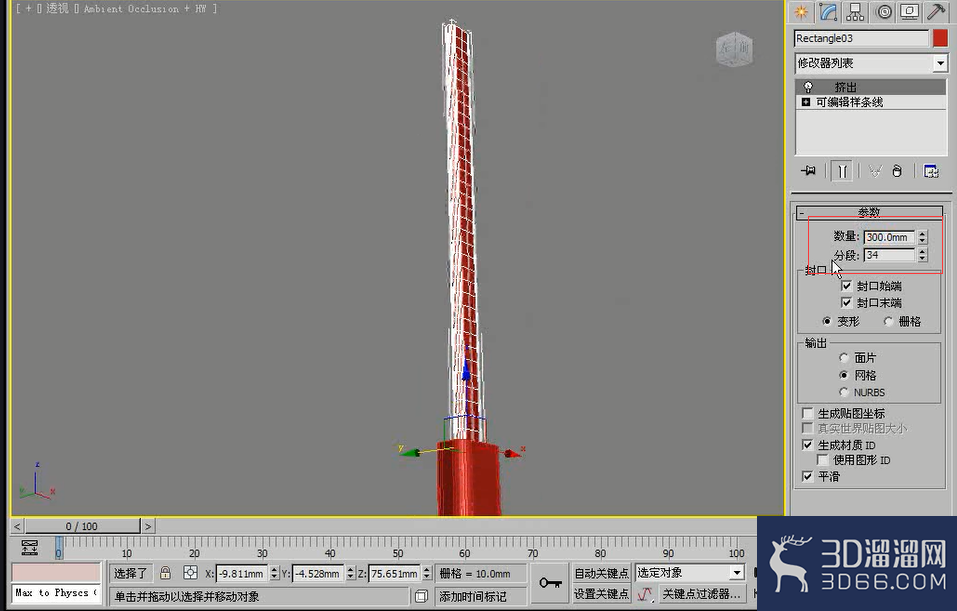Toggle the Selection Lock padlock icon
The image size is (957, 611).
[165, 573]
